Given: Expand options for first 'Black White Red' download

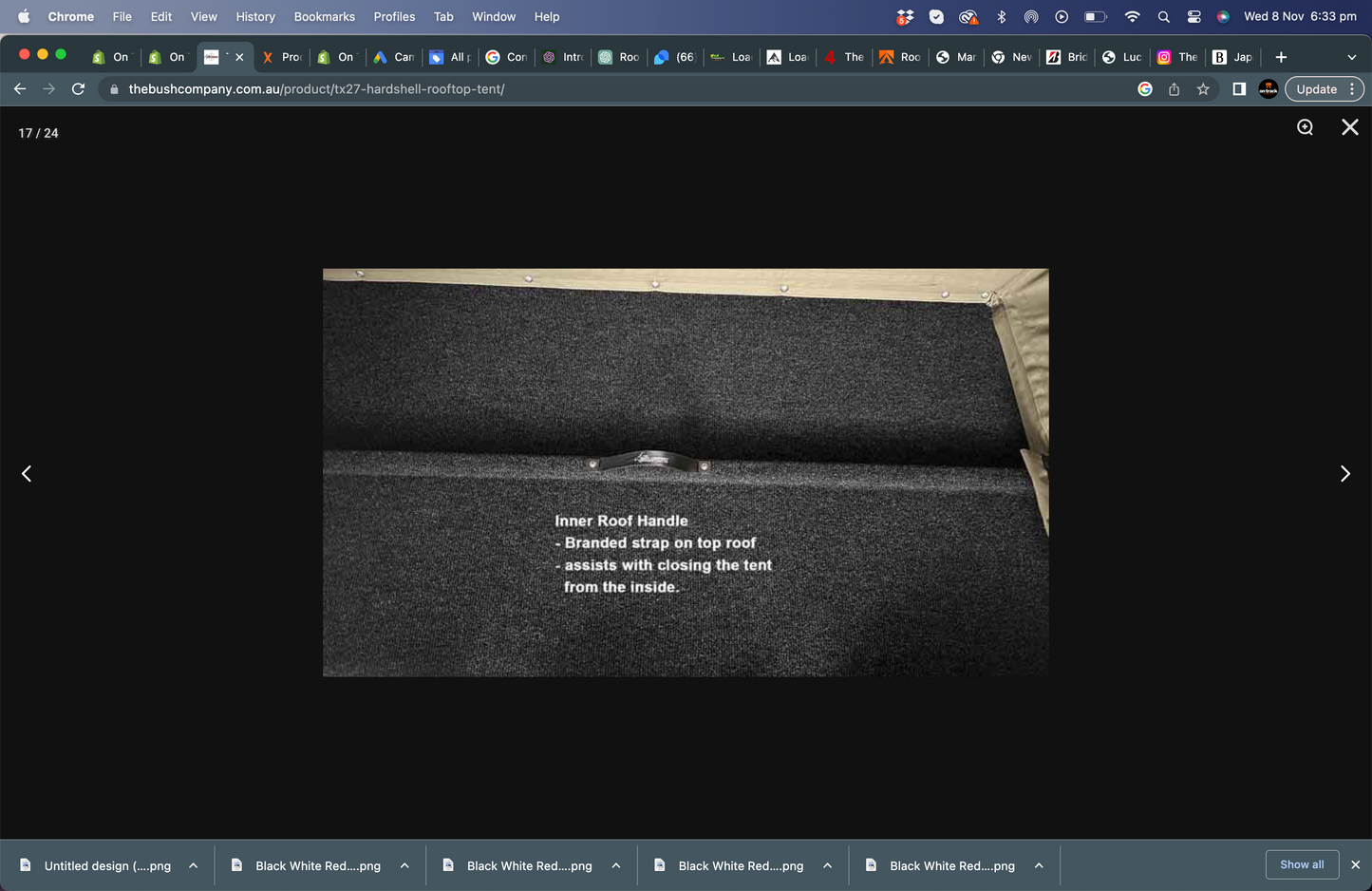Looking at the screenshot, I should click(x=404, y=865).
